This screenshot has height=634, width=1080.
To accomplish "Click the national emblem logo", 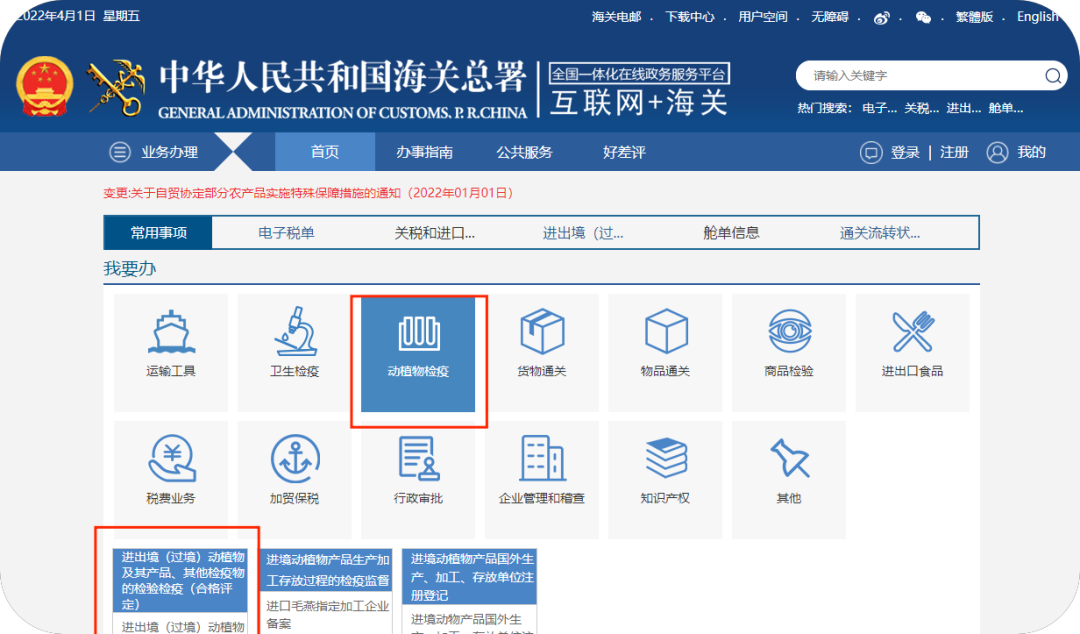I will (x=45, y=86).
